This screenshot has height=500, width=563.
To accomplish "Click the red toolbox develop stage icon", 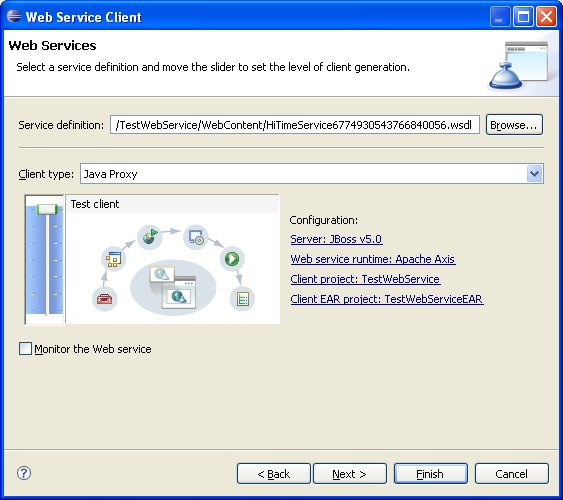I will [104, 298].
